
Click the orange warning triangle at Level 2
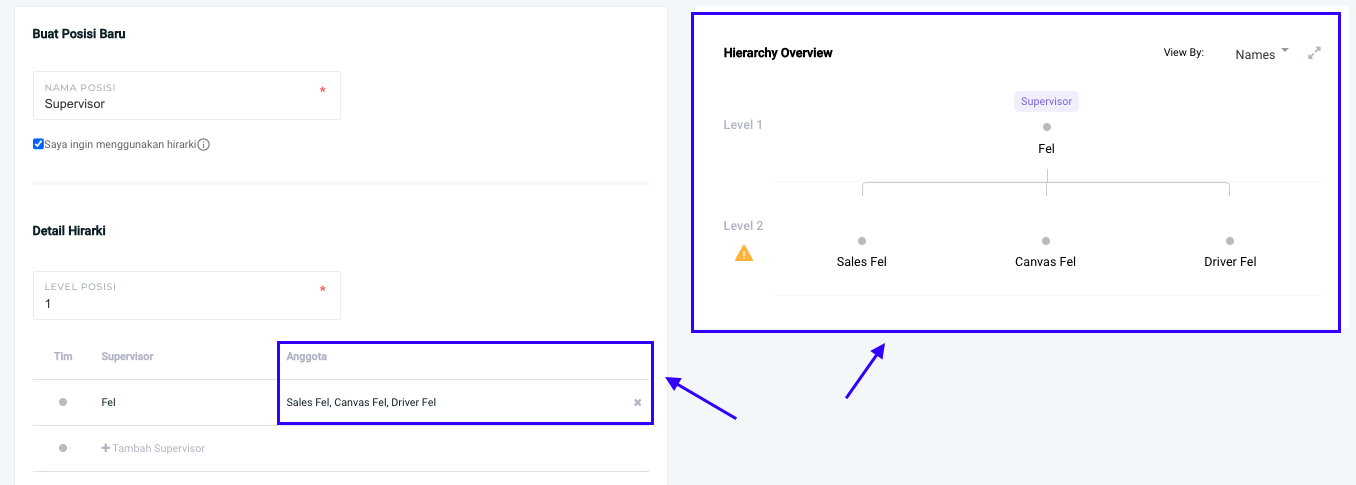coord(744,253)
